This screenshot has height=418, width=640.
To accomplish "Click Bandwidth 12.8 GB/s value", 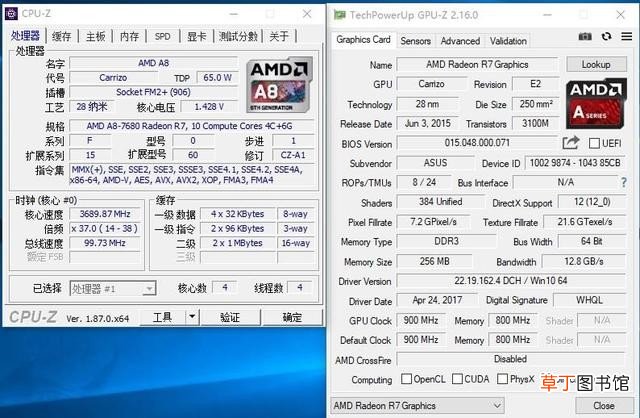I will tap(584, 261).
